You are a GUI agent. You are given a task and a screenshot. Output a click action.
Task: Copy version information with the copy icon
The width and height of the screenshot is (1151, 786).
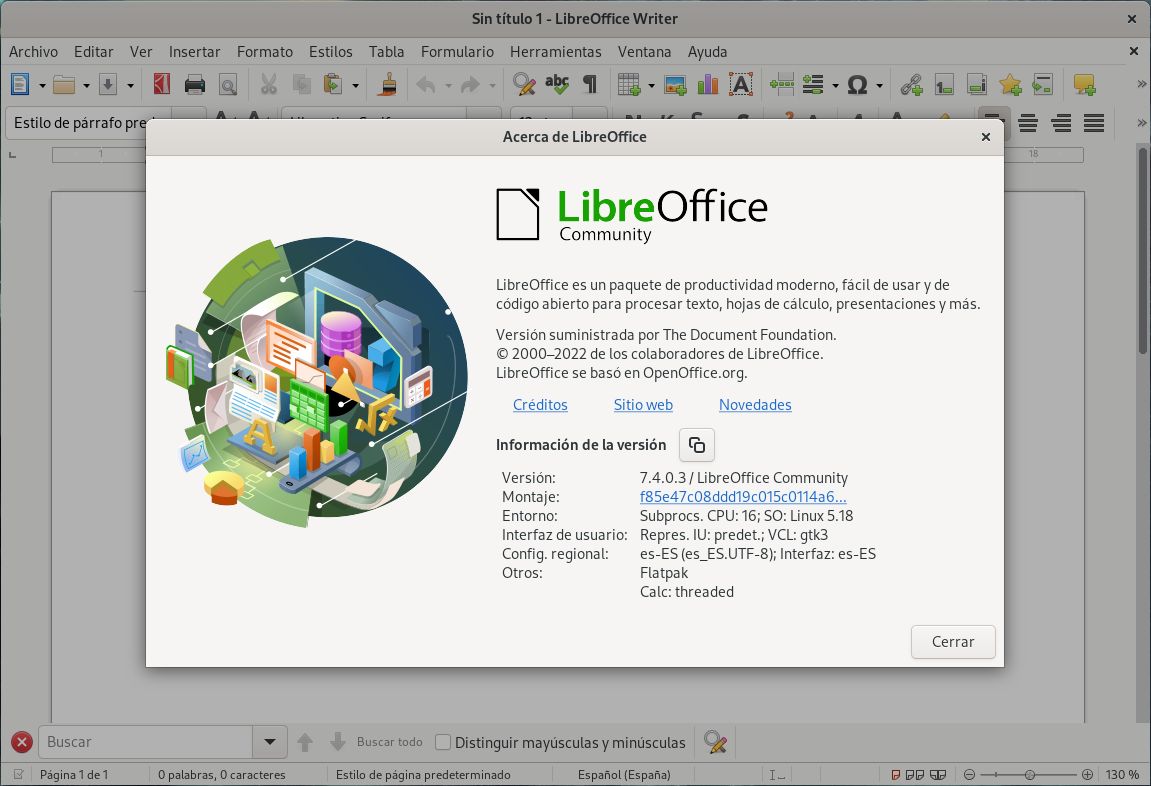click(x=697, y=445)
